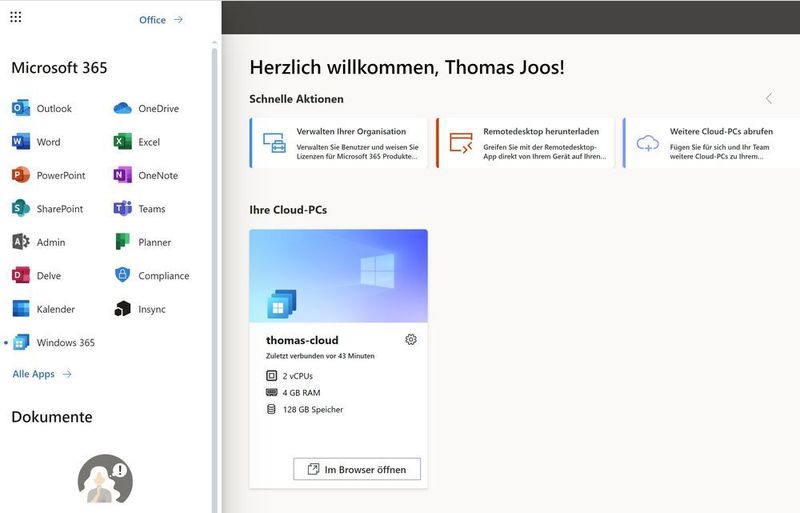The image size is (800, 513).
Task: Open the Compliance shield icon
Action: (x=122, y=275)
